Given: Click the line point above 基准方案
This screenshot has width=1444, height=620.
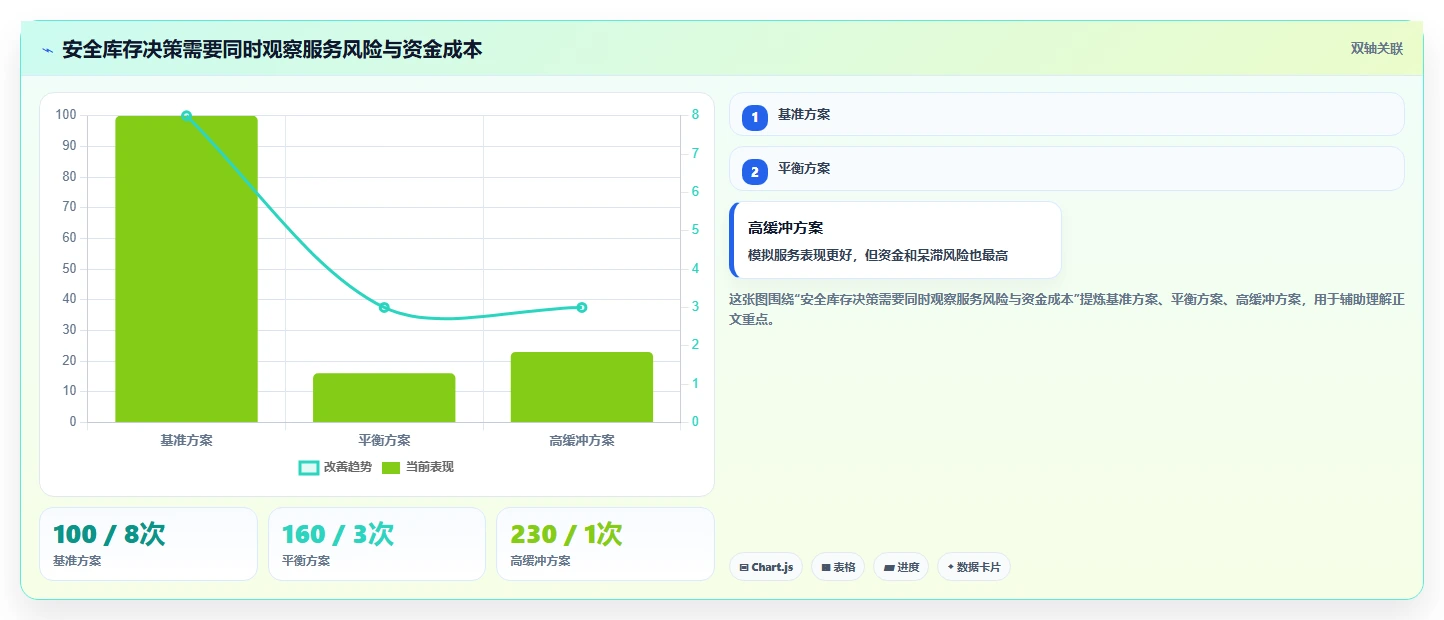Looking at the screenshot, I should point(186,116).
